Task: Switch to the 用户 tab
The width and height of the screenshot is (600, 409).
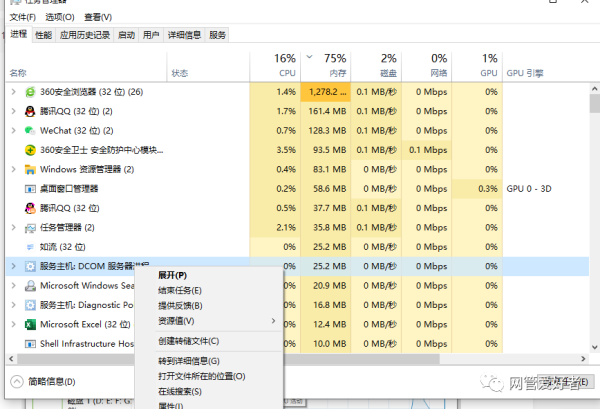Action: coord(151,35)
